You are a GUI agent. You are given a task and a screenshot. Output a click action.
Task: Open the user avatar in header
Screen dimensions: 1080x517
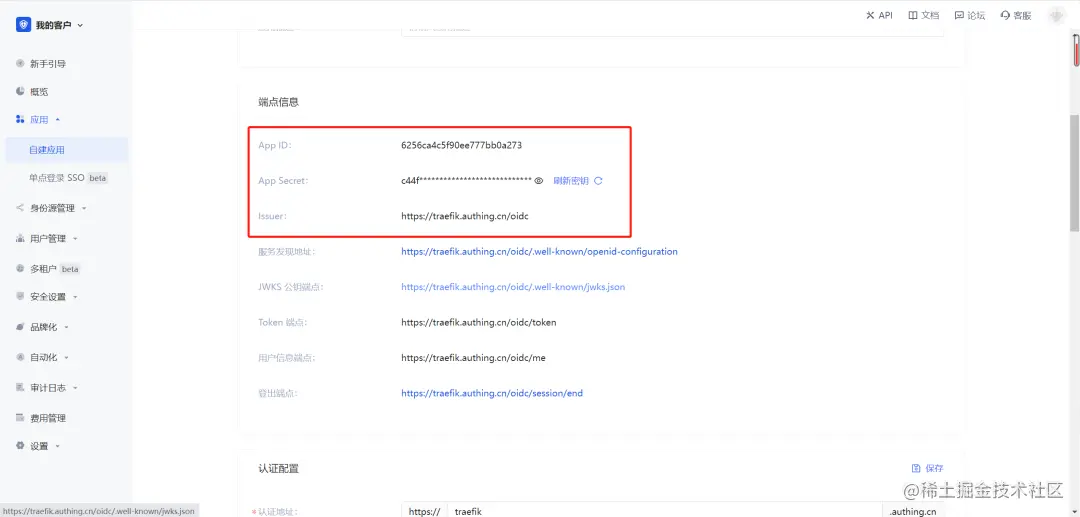click(1055, 15)
